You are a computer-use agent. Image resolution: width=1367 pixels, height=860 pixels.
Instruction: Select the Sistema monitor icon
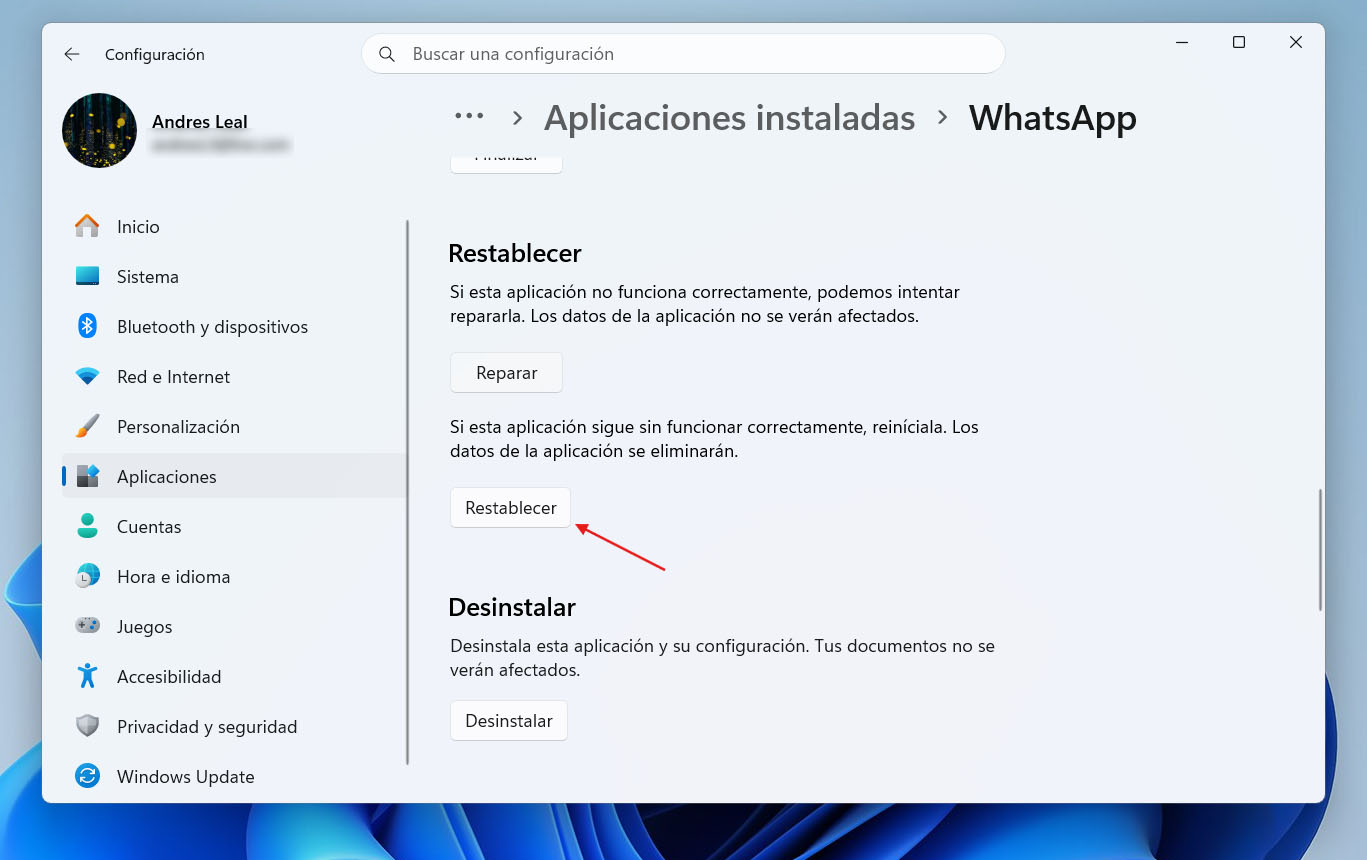click(87, 277)
